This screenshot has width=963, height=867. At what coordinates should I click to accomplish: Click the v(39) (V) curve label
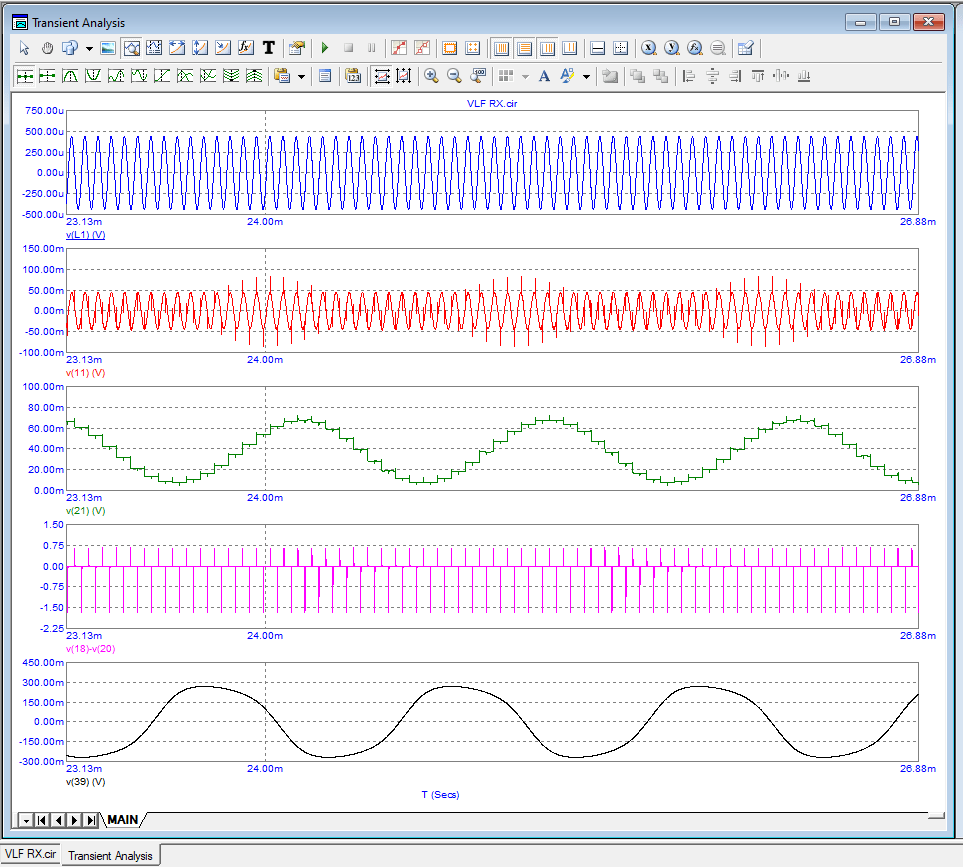coord(85,782)
